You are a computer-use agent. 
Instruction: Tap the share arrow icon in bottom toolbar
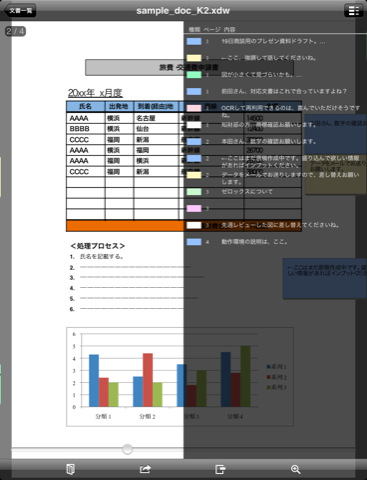[x=145, y=469]
